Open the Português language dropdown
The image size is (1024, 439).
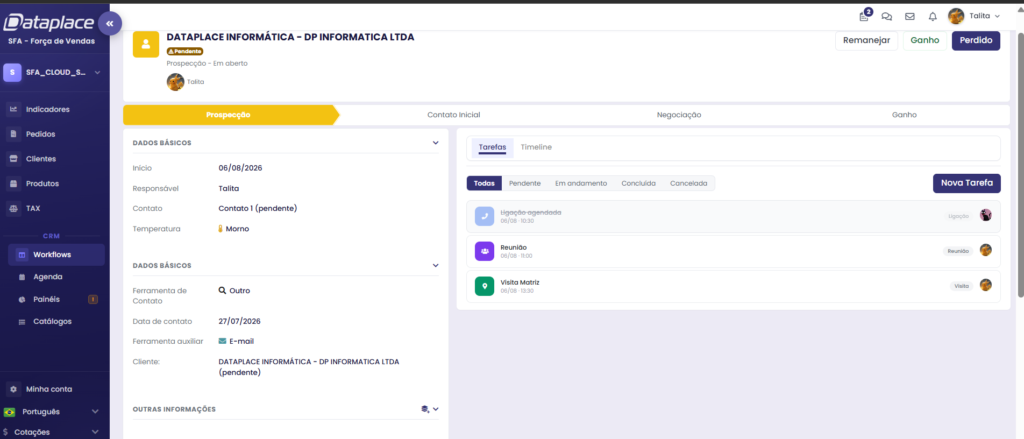click(x=95, y=412)
